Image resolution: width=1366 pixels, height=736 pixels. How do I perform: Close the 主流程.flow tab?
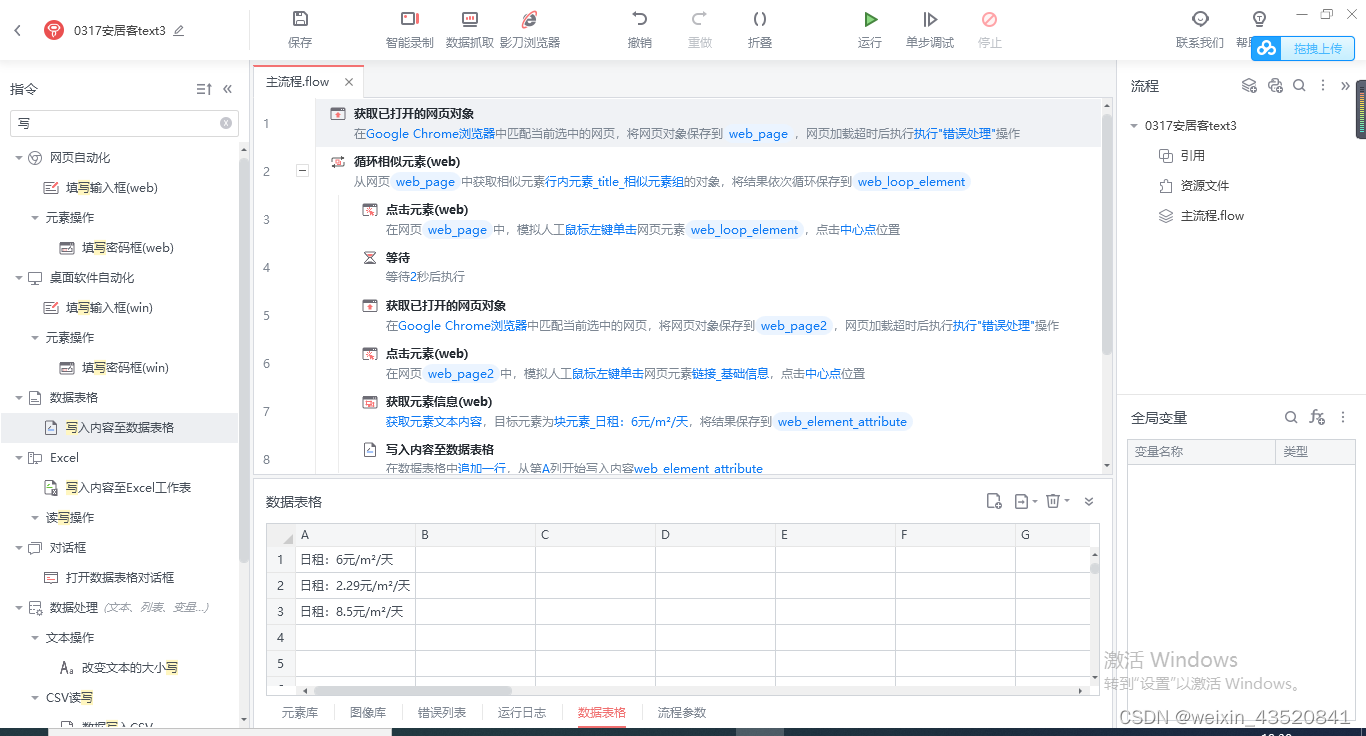(x=349, y=82)
